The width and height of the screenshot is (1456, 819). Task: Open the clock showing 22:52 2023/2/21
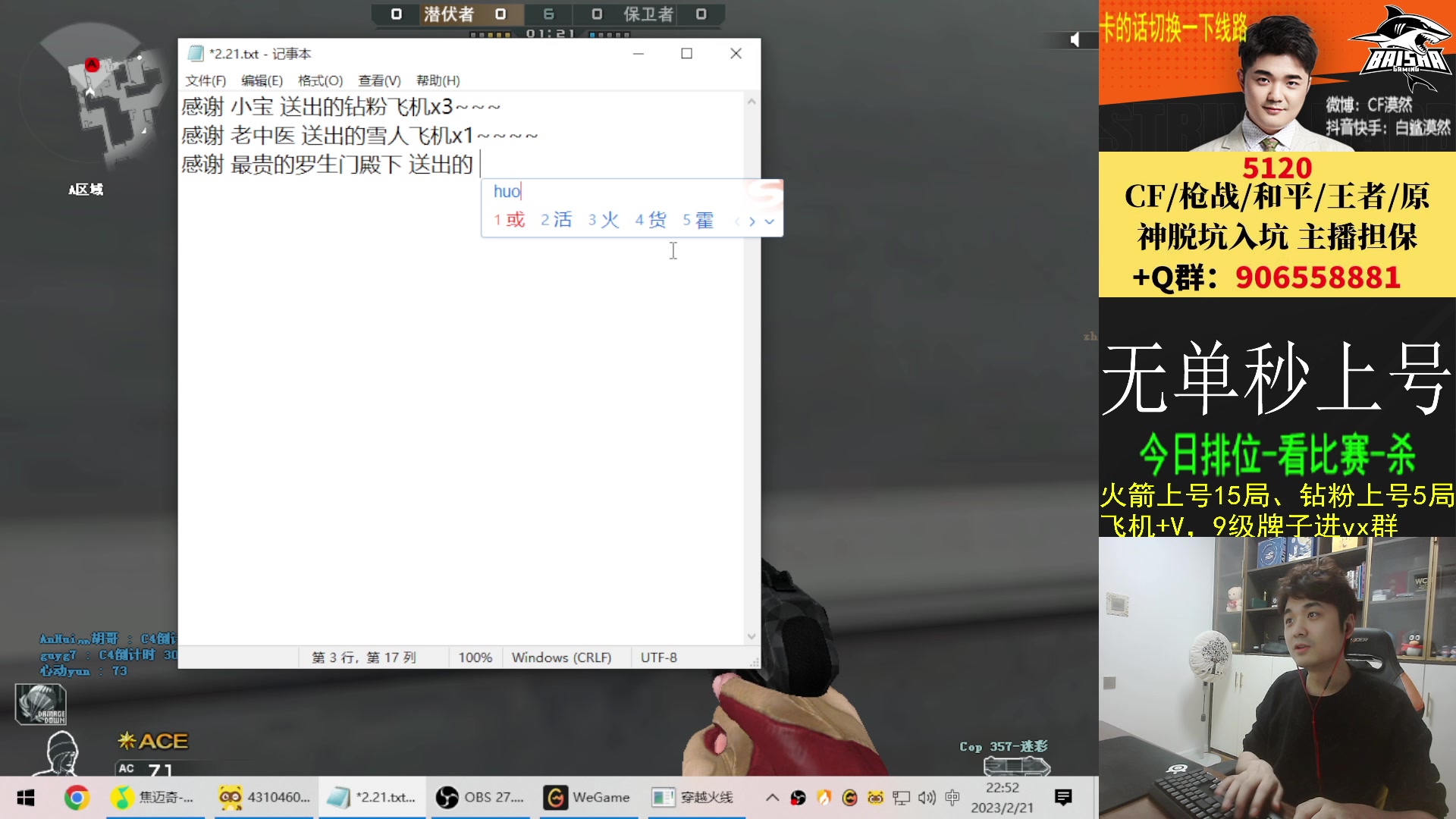point(1002,798)
